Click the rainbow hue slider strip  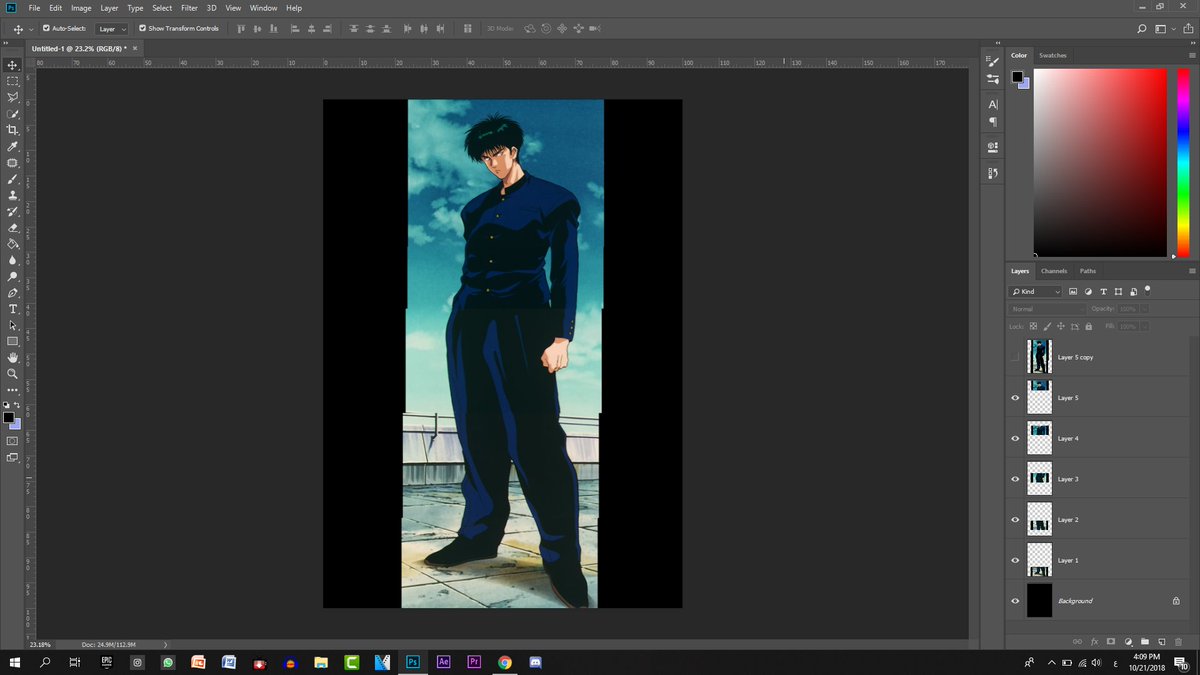click(x=1184, y=163)
